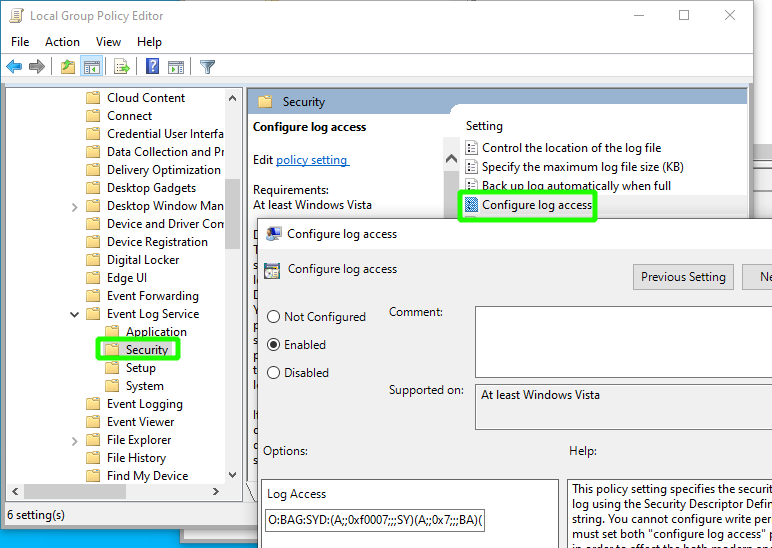Image resolution: width=772 pixels, height=548 pixels.
Task: Click the policy setting link
Action: point(313,160)
